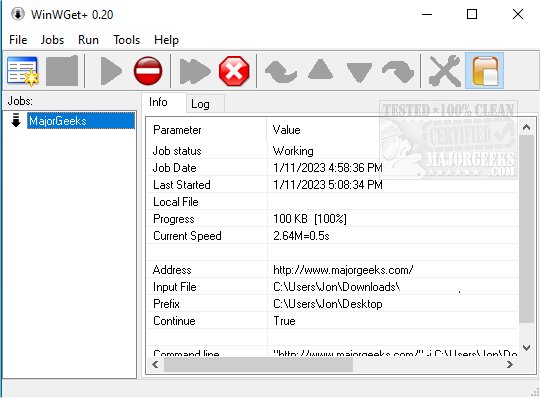
Task: Click the move down triangle icon
Action: (359, 73)
